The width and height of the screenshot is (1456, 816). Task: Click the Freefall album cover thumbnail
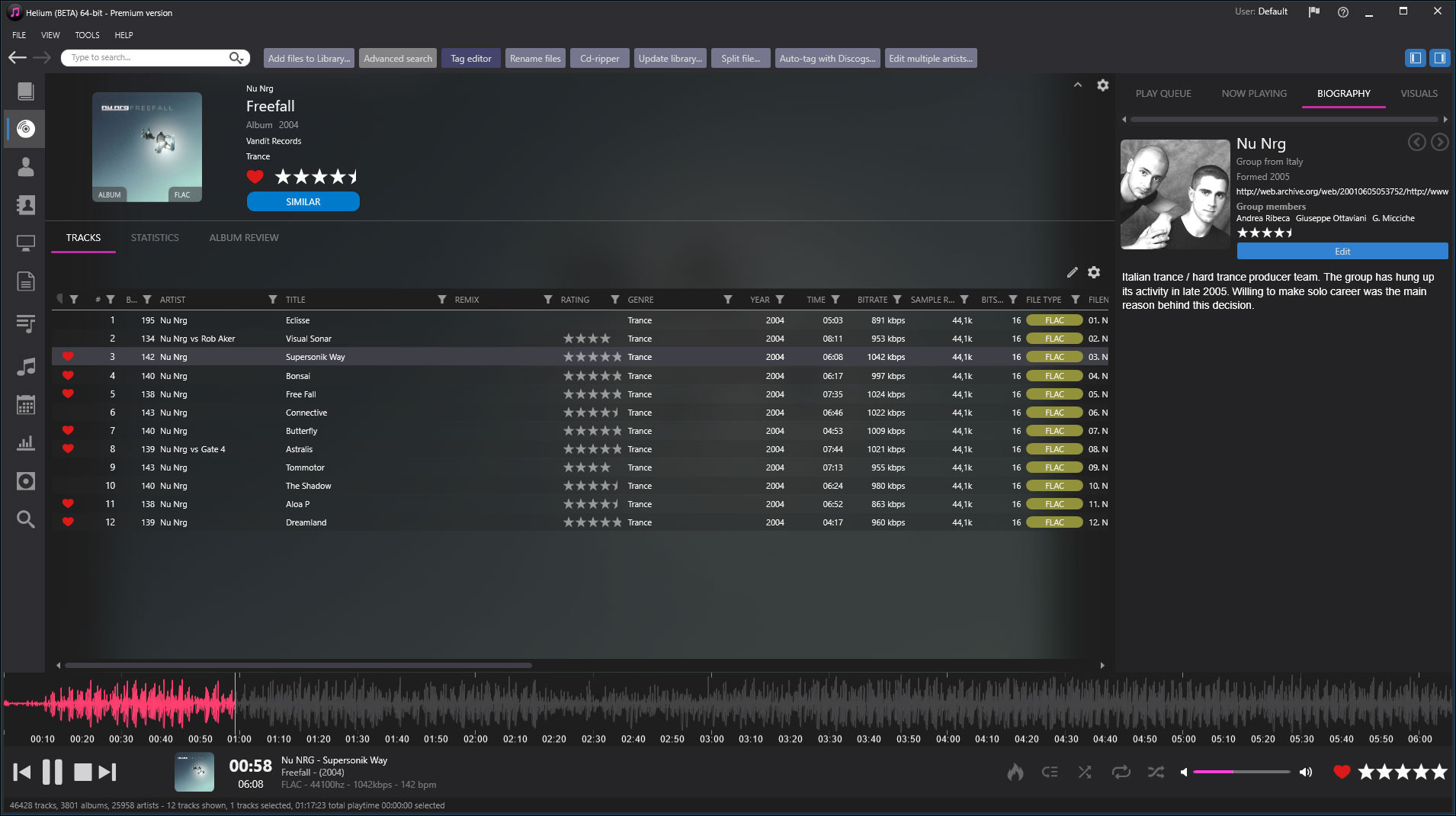point(147,147)
